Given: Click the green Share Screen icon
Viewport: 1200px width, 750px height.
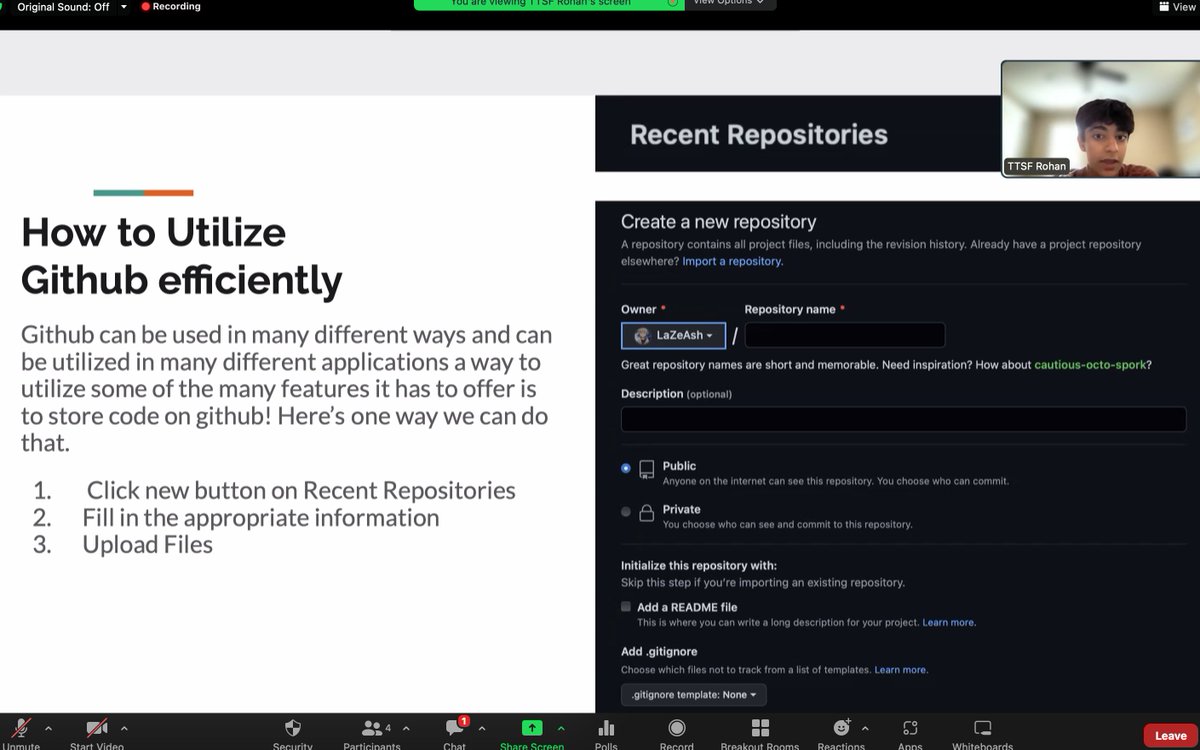Looking at the screenshot, I should [532, 728].
